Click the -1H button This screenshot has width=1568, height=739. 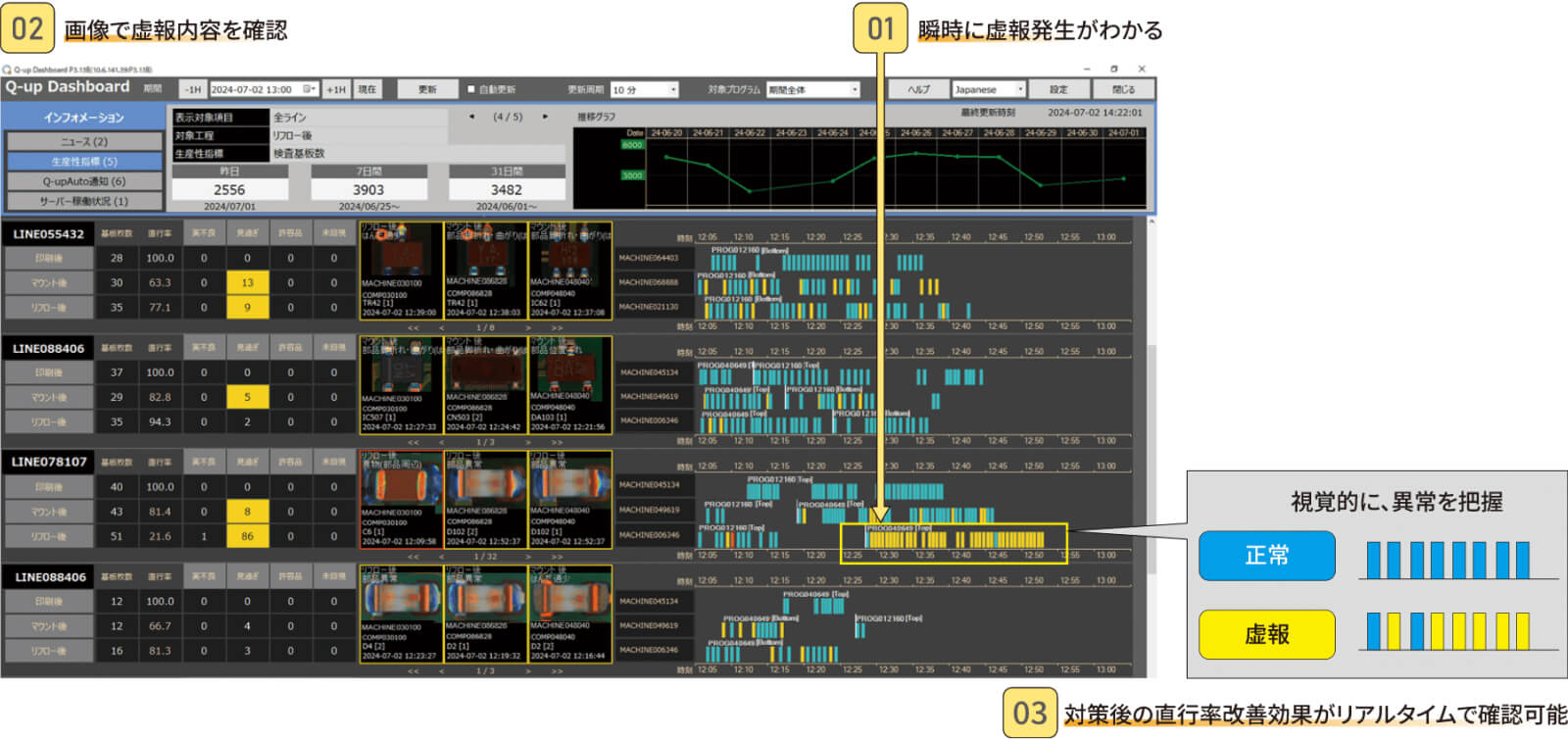click(x=193, y=89)
